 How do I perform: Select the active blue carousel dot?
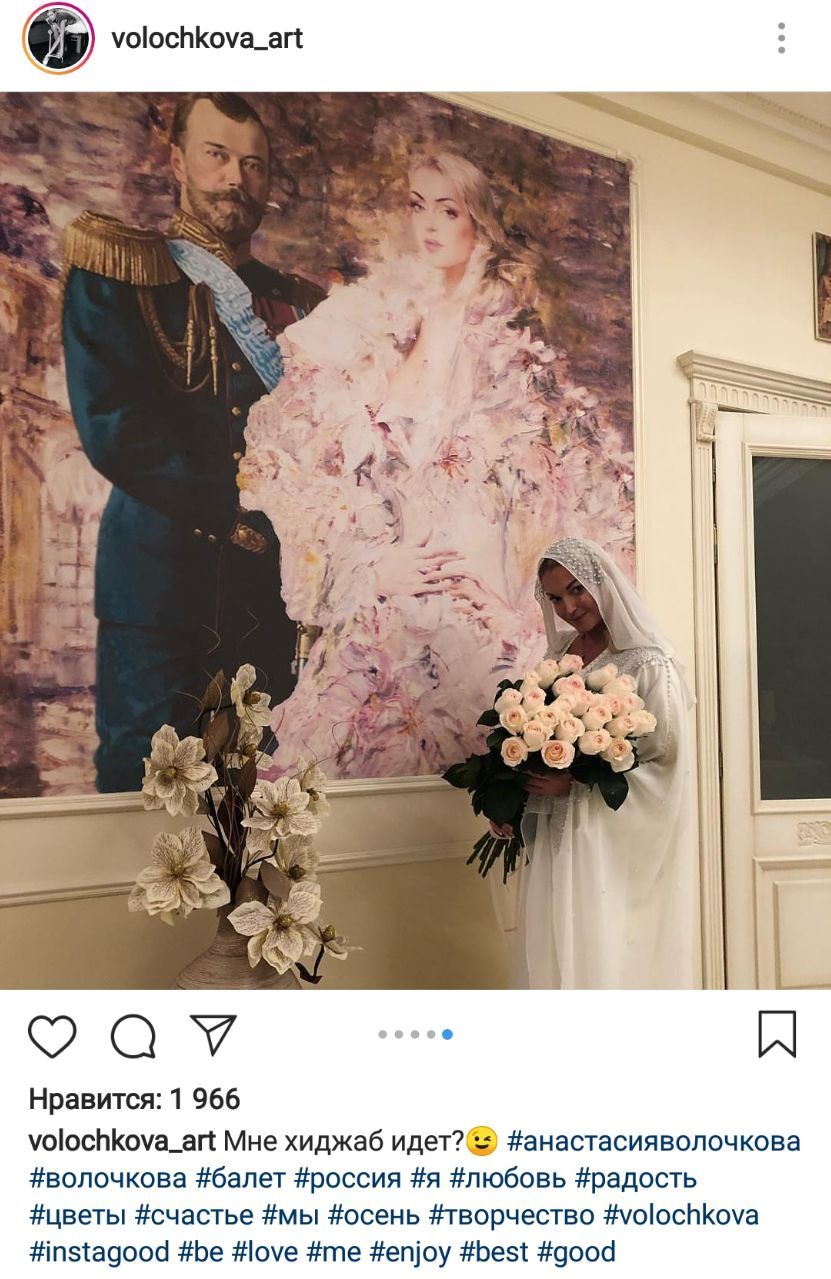coord(447,1035)
